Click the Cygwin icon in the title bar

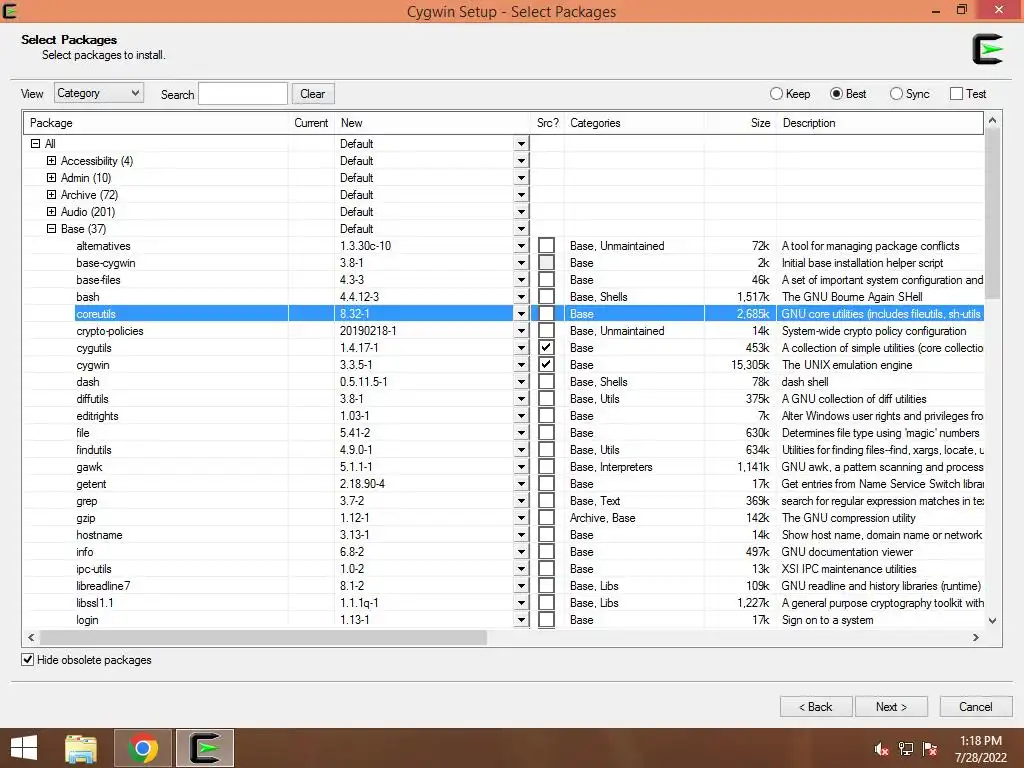click(9, 10)
